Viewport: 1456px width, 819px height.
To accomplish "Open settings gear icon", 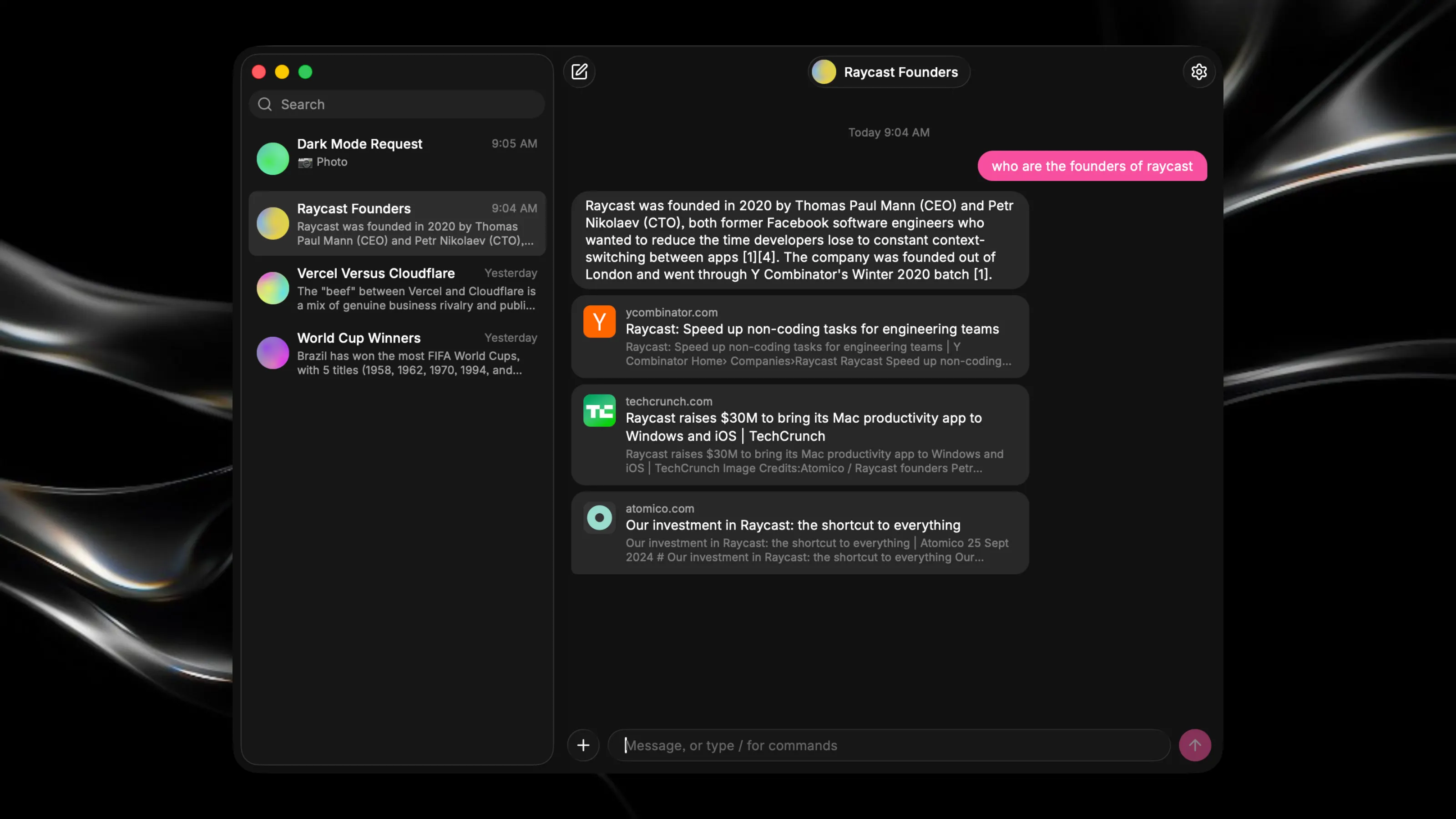I will pyautogui.click(x=1199, y=72).
